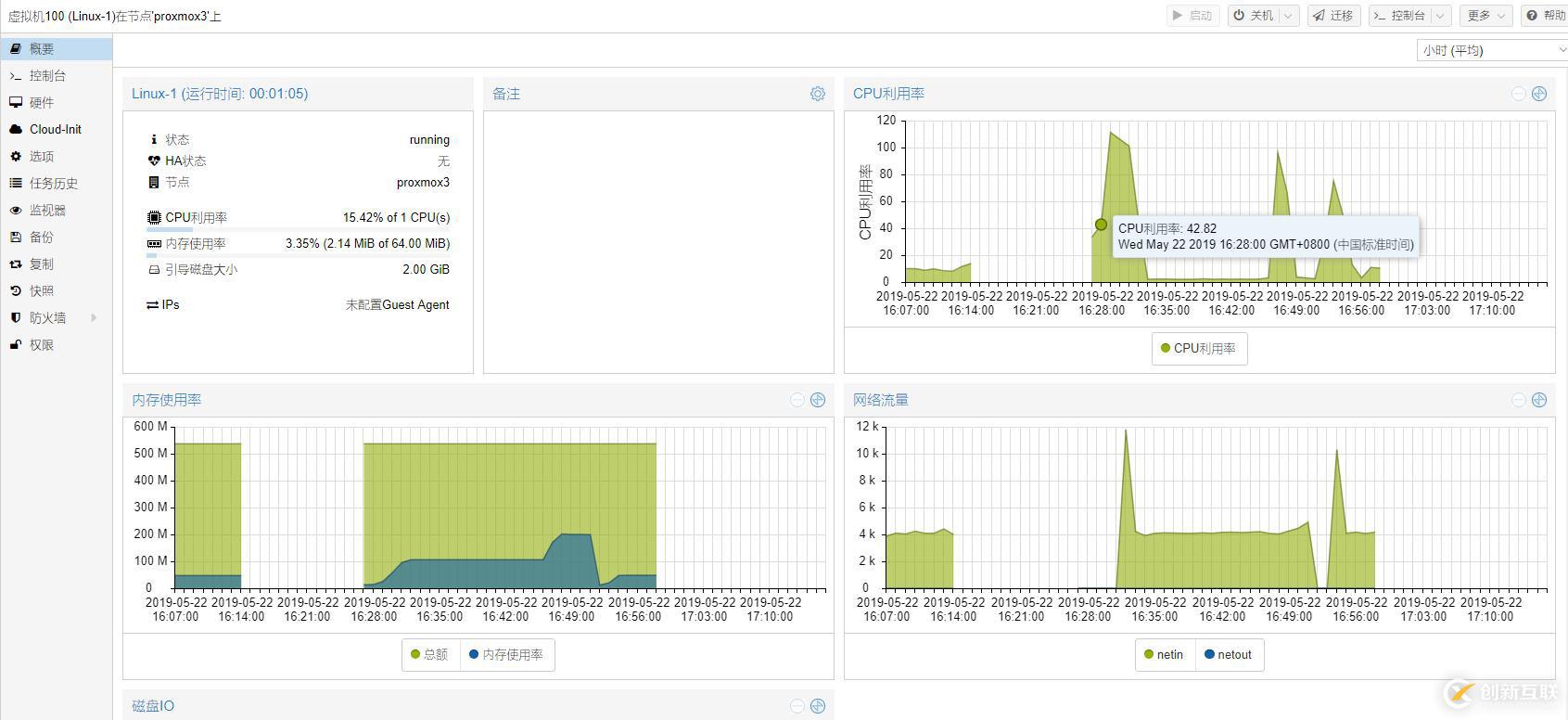Click the 网络流量 chart undo-zoom icon
This screenshot has width=1568, height=720.
tap(1518, 400)
